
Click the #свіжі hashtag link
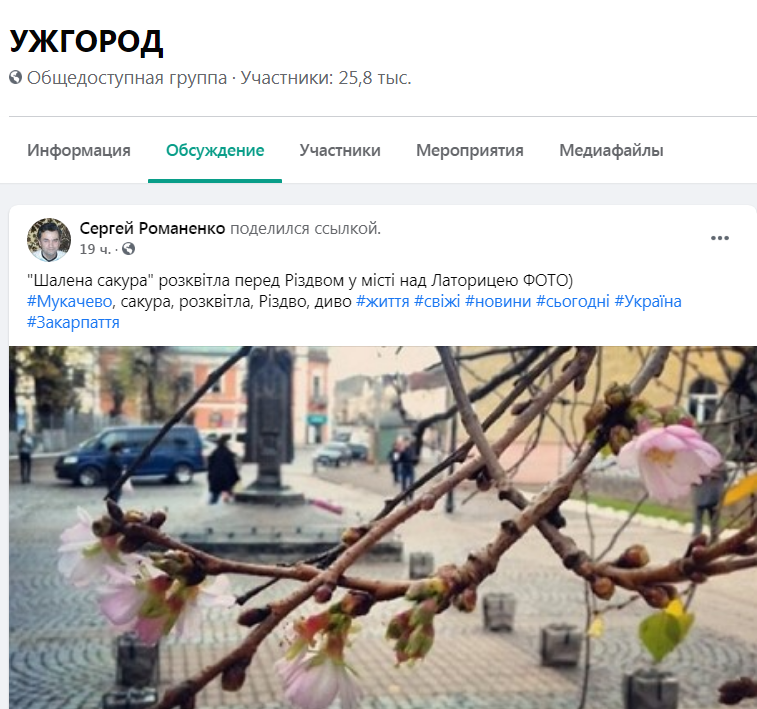point(437,301)
